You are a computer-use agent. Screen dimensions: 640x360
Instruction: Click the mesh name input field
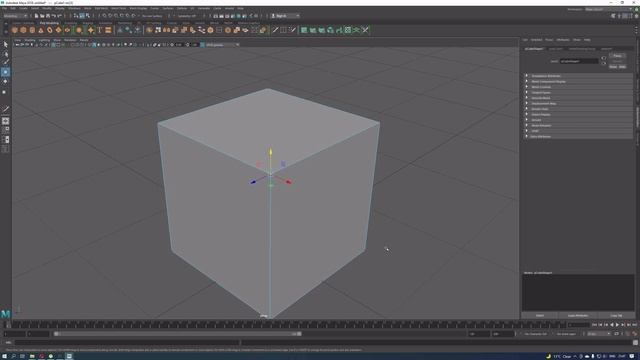(579, 61)
